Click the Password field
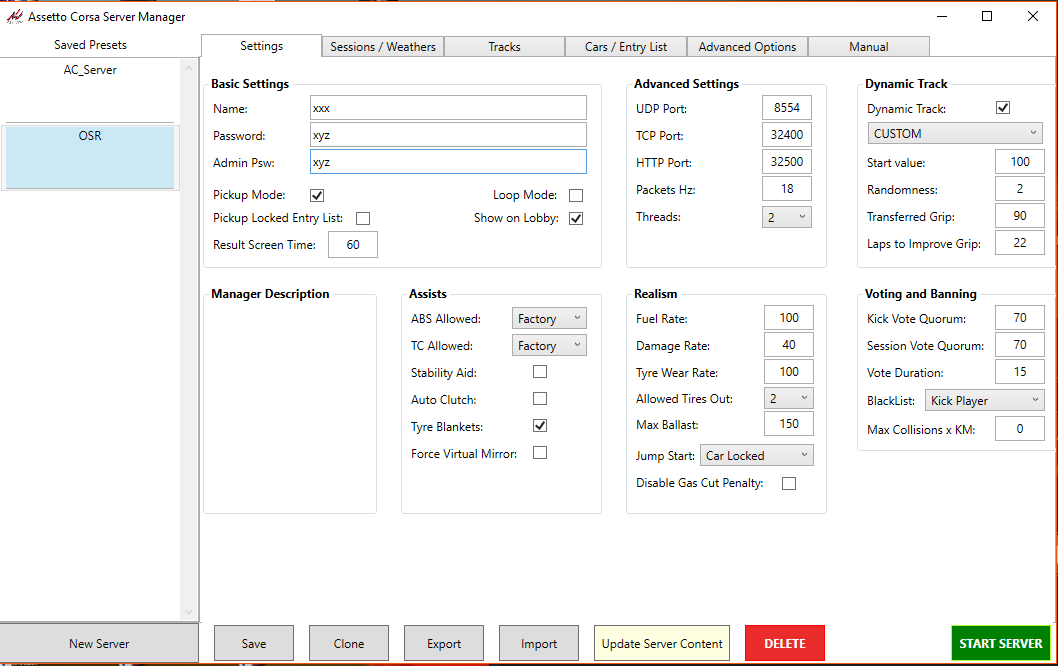Screen dimensions: 1058x666 coord(448,135)
